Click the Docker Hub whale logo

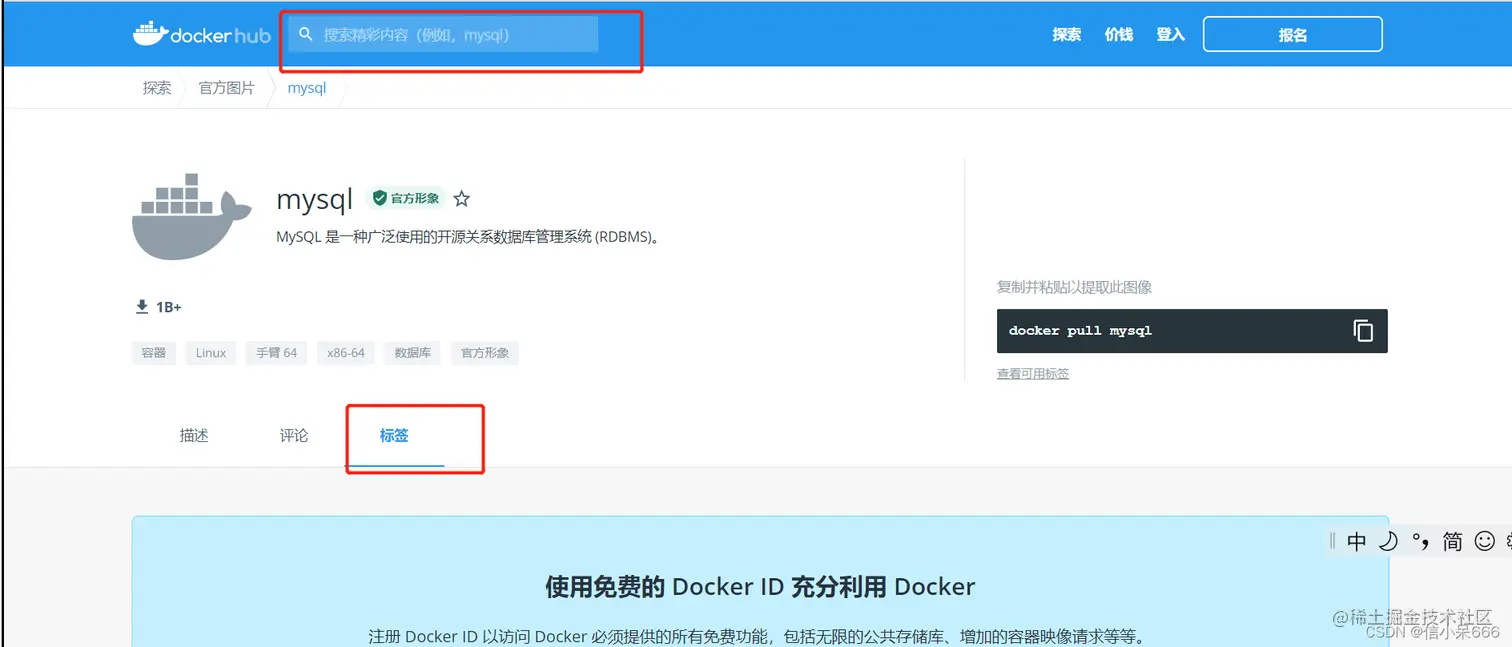coord(202,34)
